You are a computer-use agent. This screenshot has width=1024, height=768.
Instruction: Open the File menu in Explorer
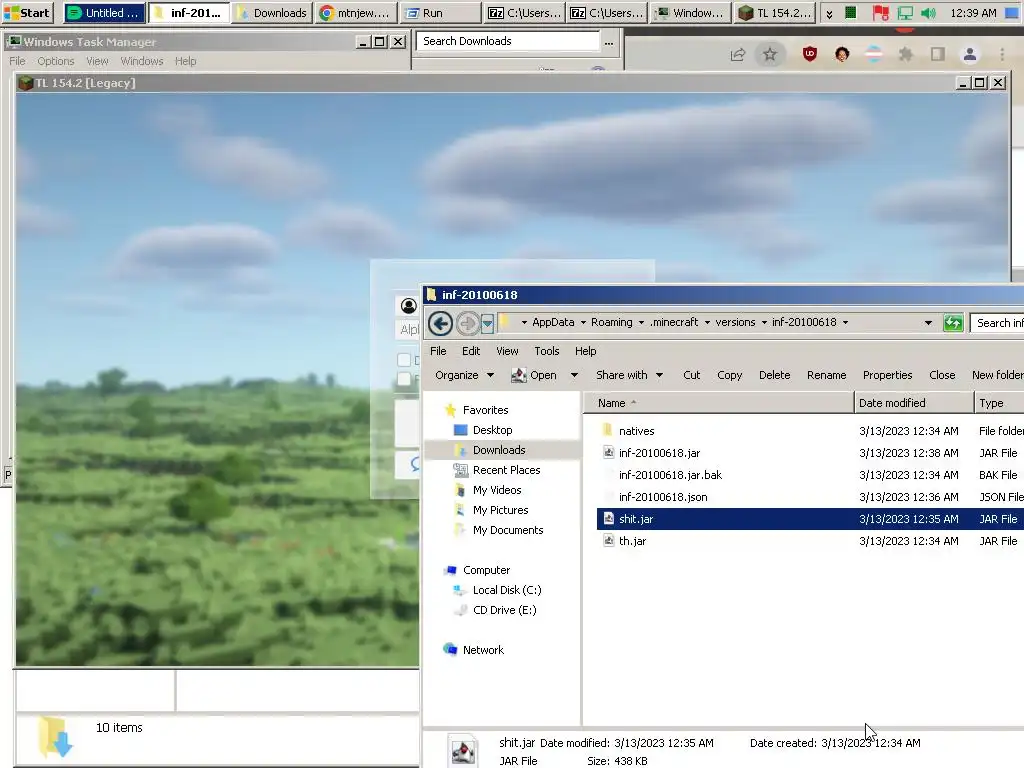438,351
